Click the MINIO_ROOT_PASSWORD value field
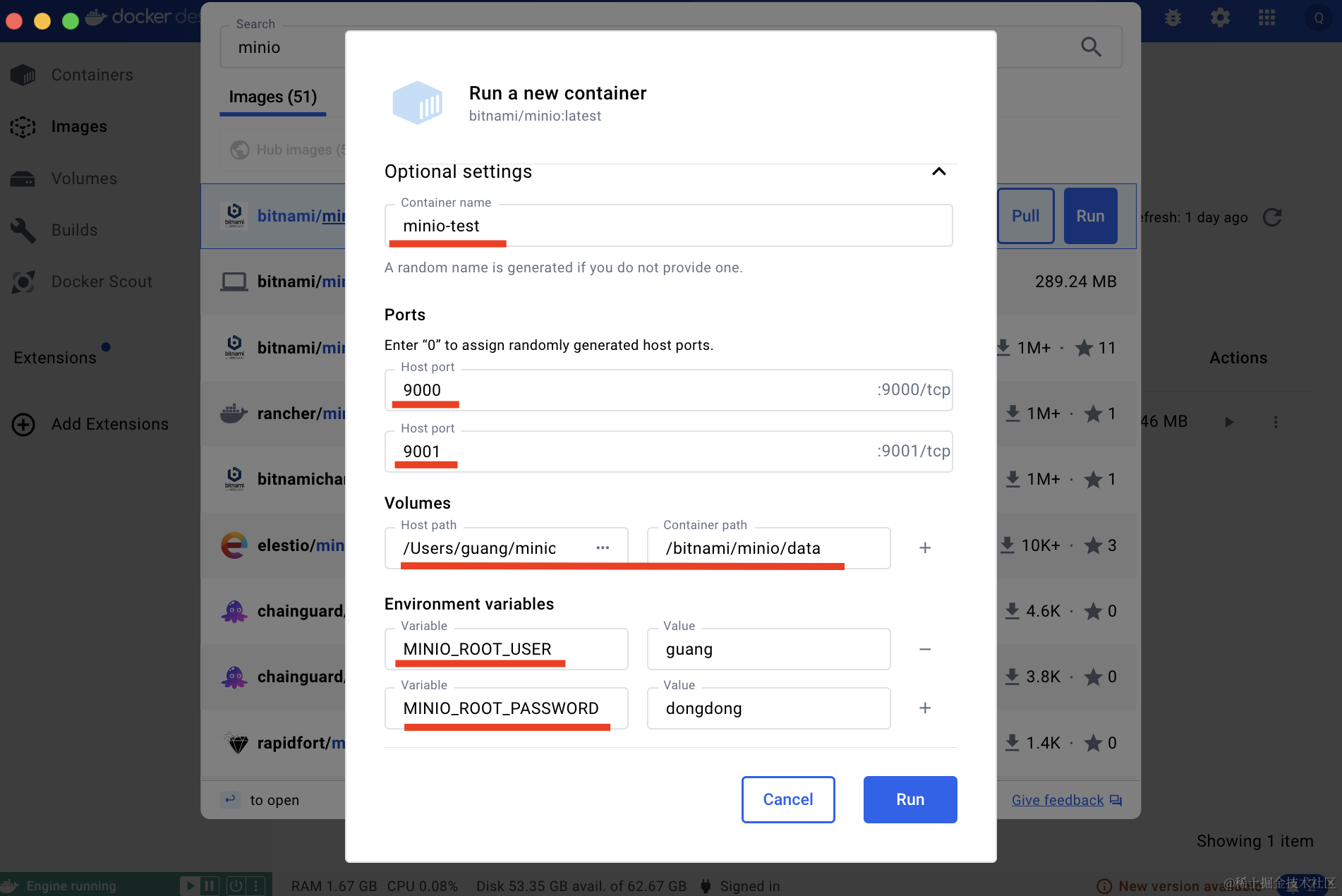 [768, 708]
